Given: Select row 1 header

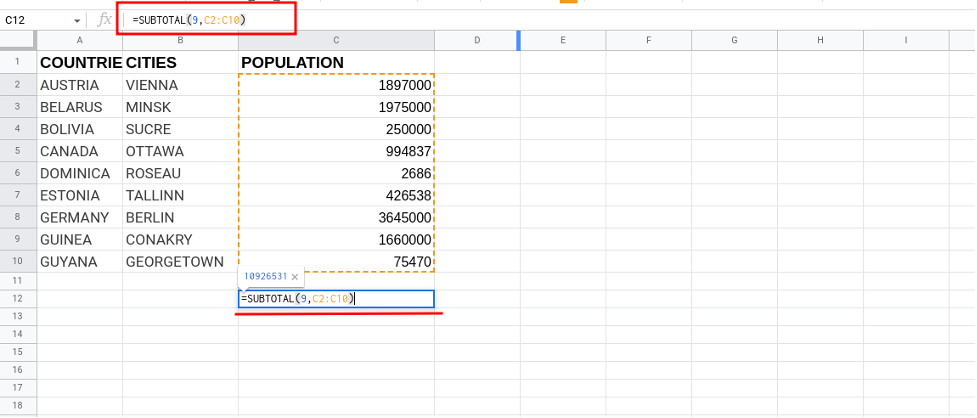Looking at the screenshot, I should pyautogui.click(x=18, y=62).
